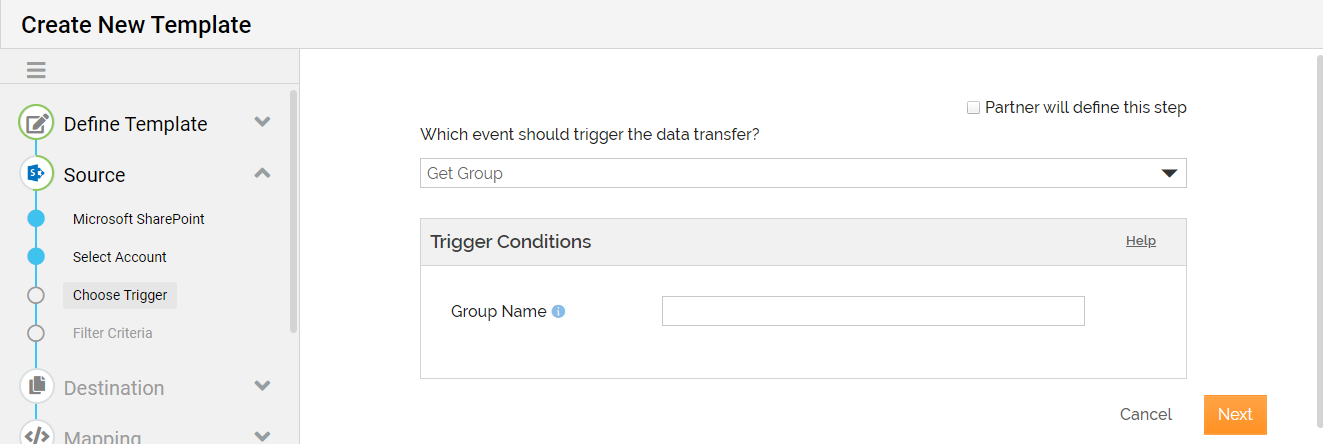Click the SharePoint Source icon
1323x444 pixels.
point(36,173)
